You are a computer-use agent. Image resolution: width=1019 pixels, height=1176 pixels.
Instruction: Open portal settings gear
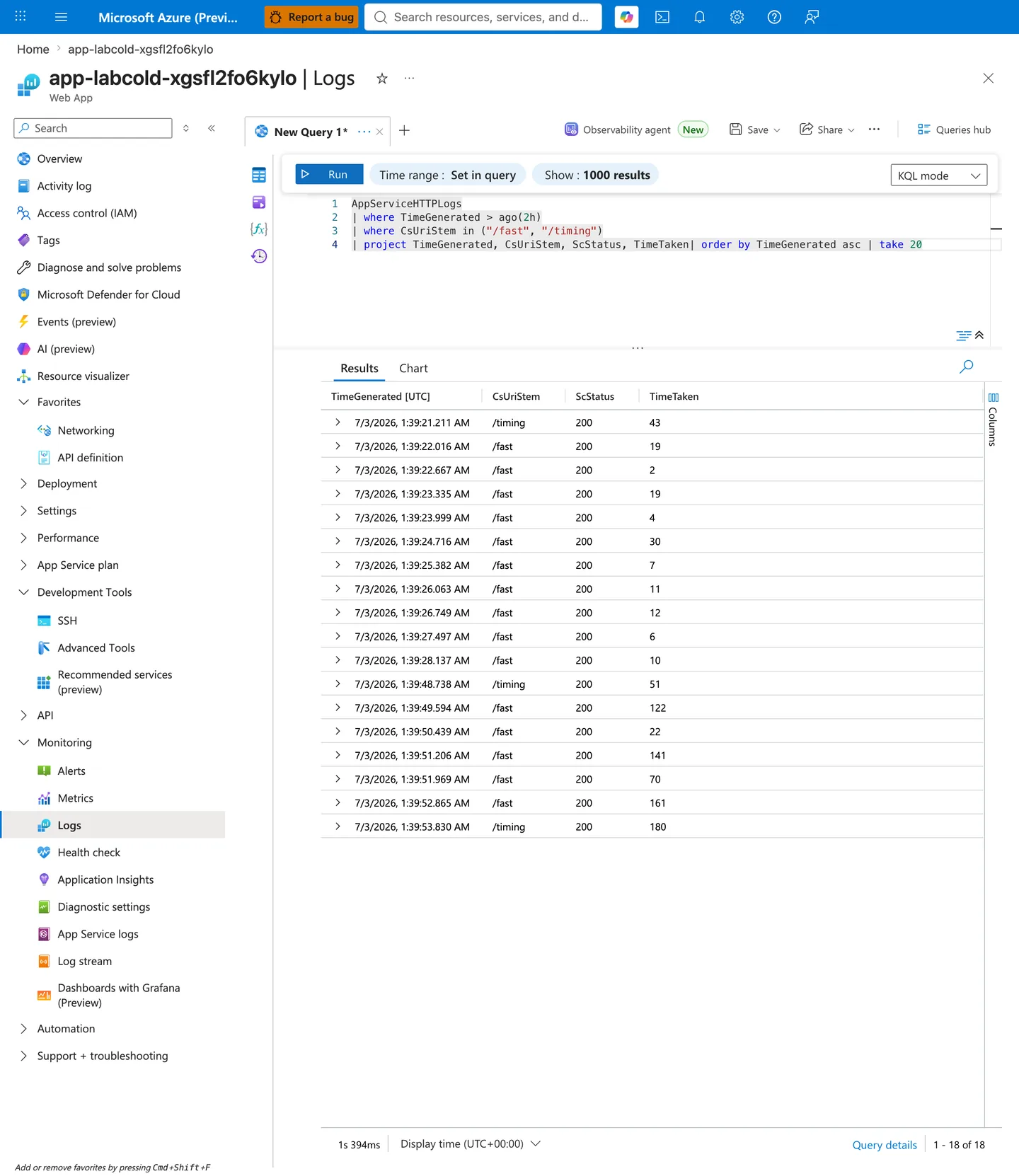[737, 17]
